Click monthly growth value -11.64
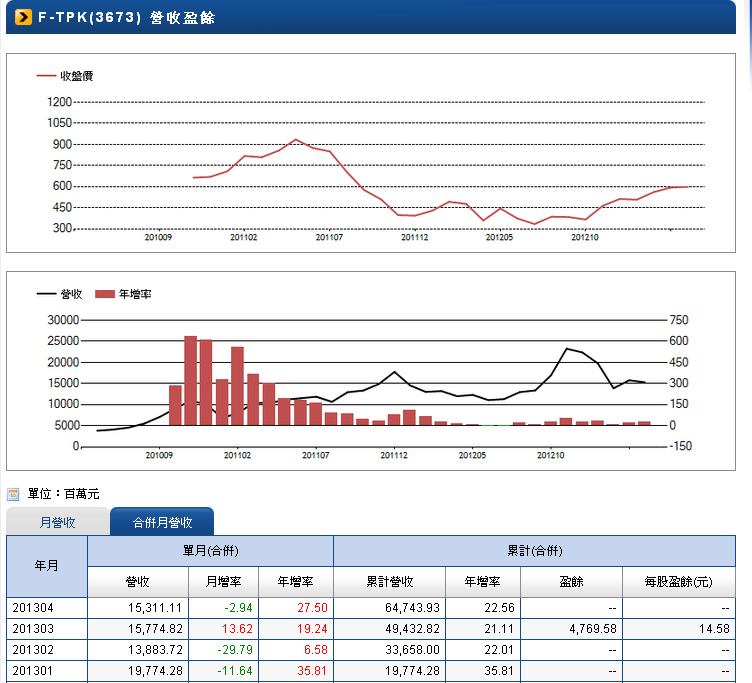Screen dimensions: 752x683 [235, 671]
